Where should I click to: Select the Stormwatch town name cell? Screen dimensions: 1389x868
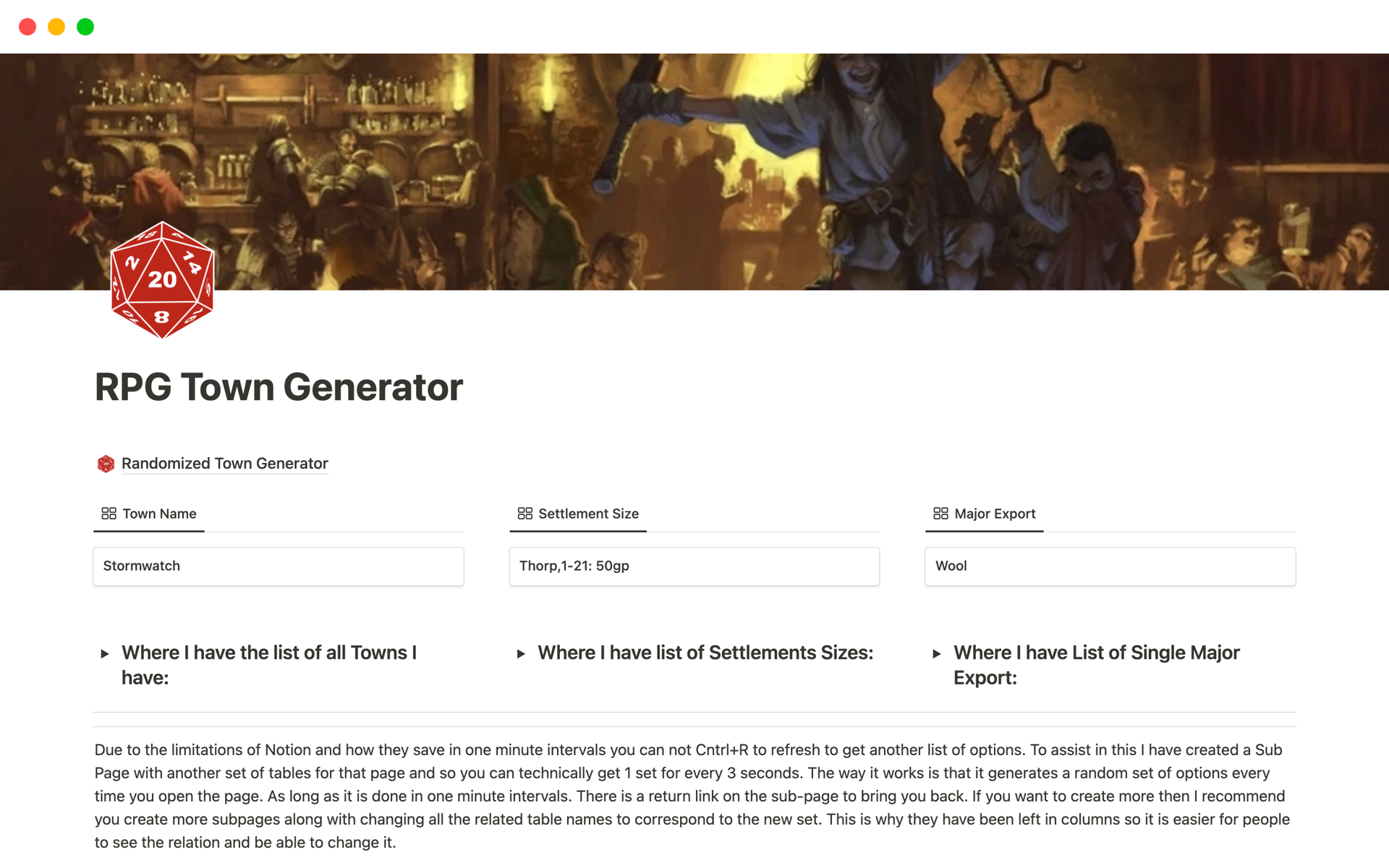click(279, 566)
